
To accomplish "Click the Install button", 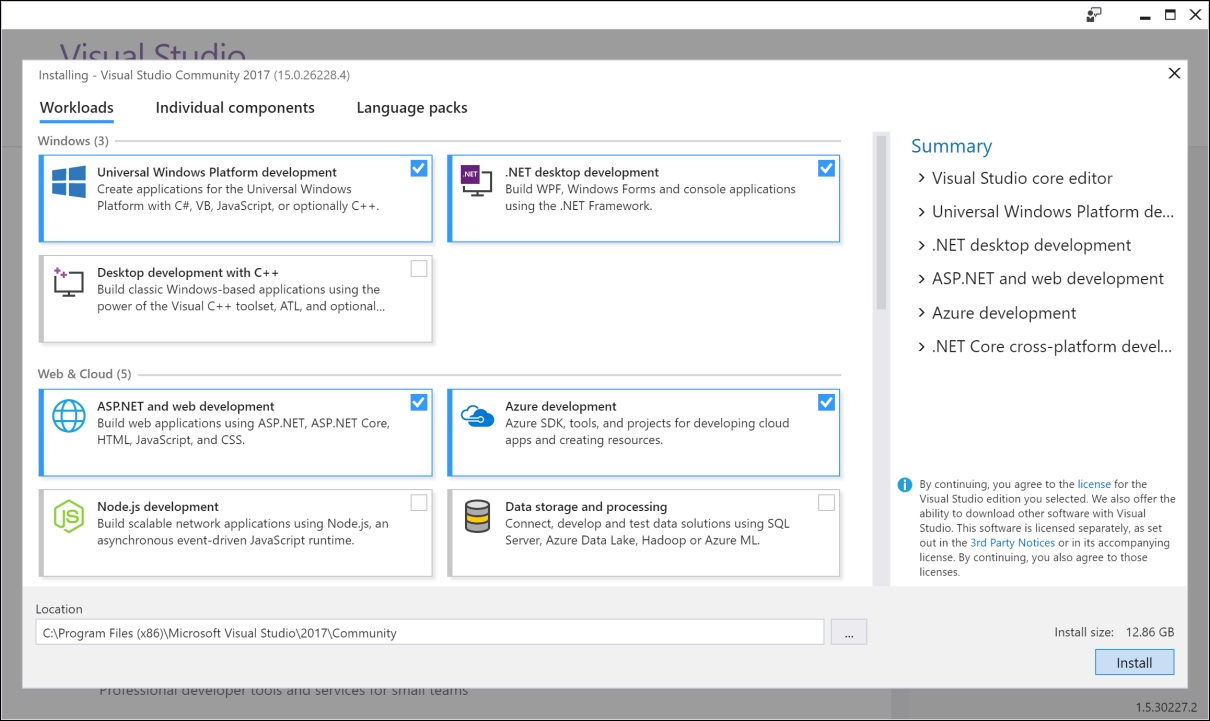I will [x=1134, y=663].
